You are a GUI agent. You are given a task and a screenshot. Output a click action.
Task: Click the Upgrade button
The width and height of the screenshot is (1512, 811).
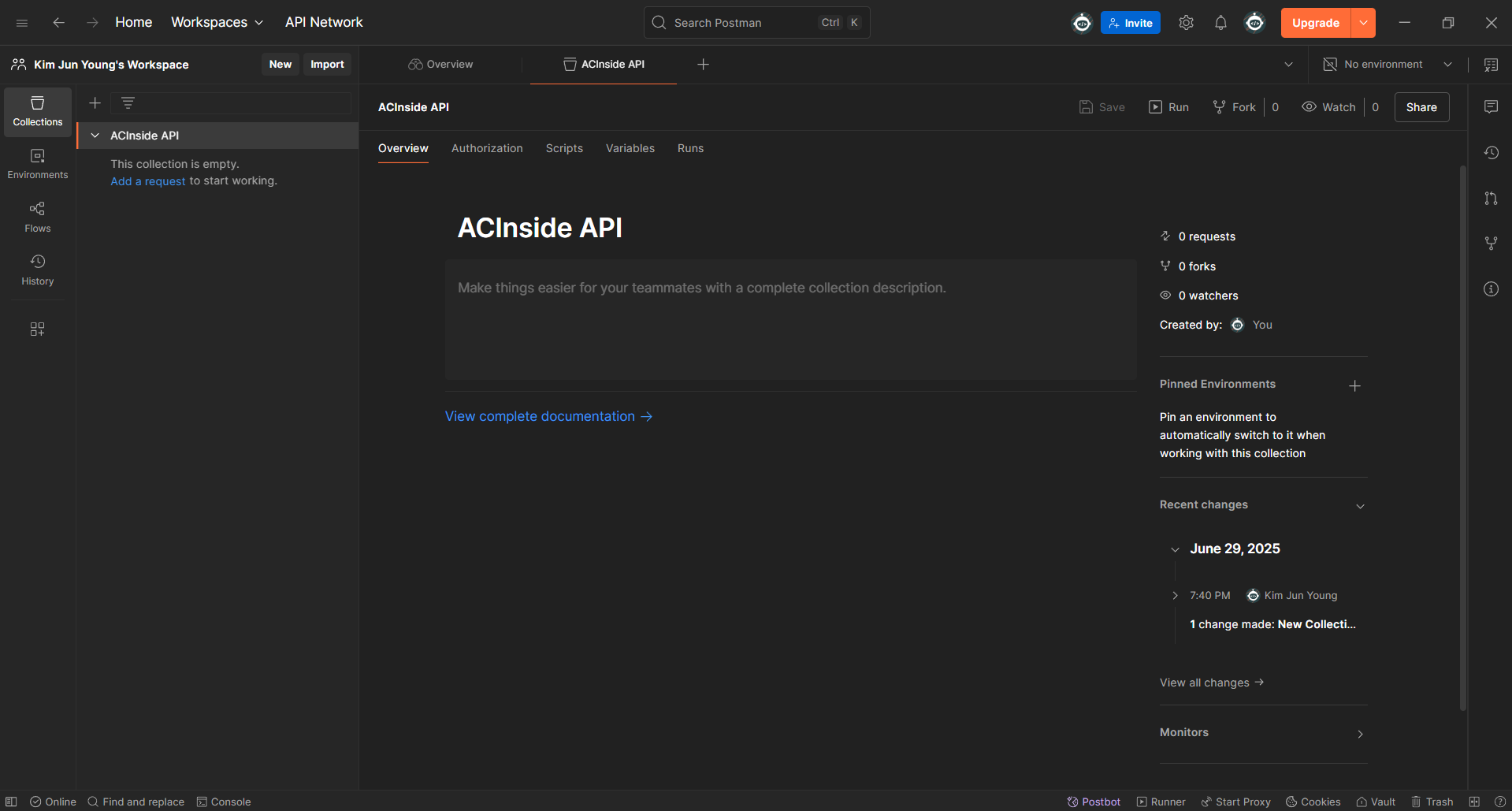point(1316,23)
